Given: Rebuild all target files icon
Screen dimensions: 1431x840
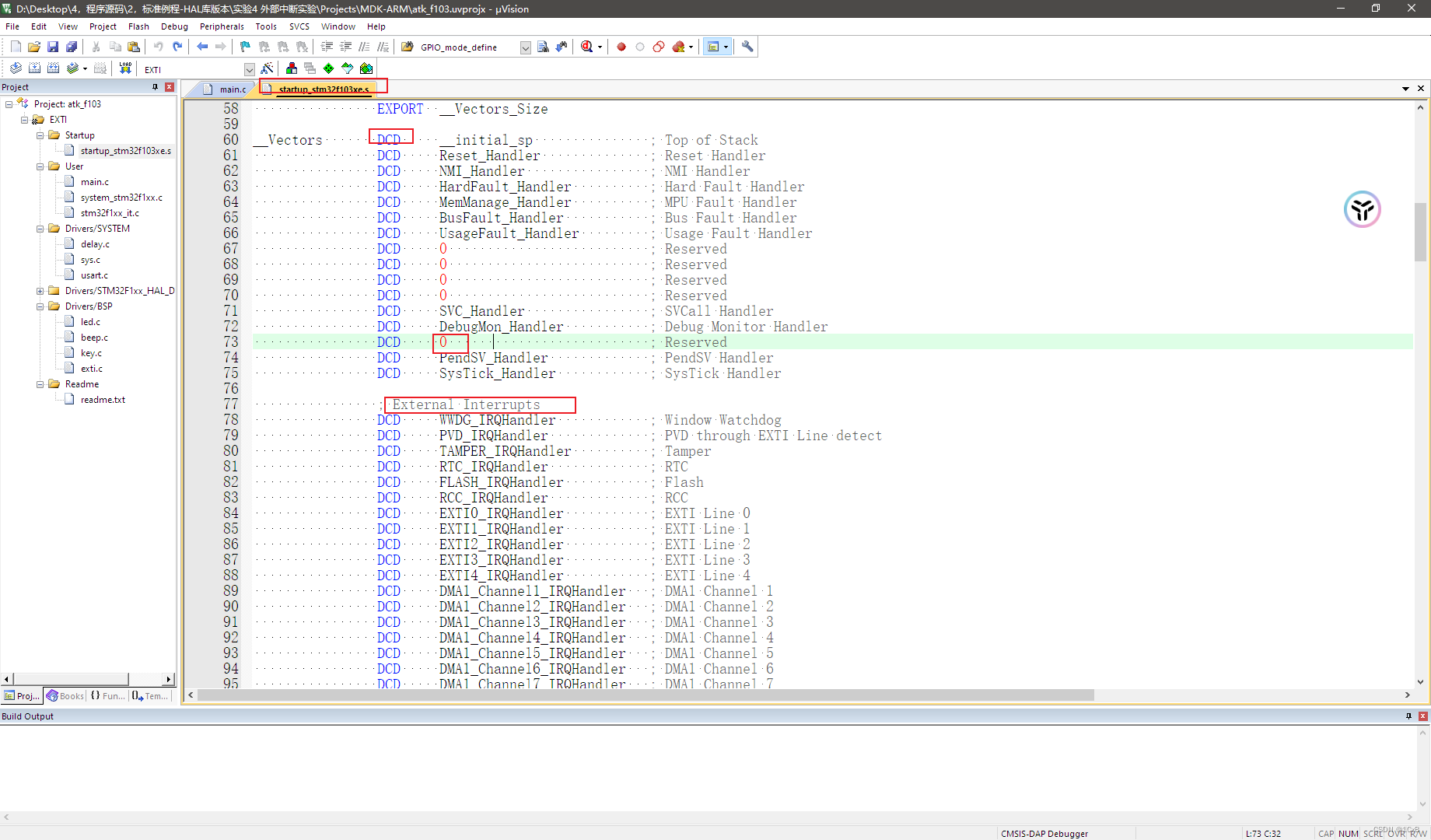Looking at the screenshot, I should point(53,68).
